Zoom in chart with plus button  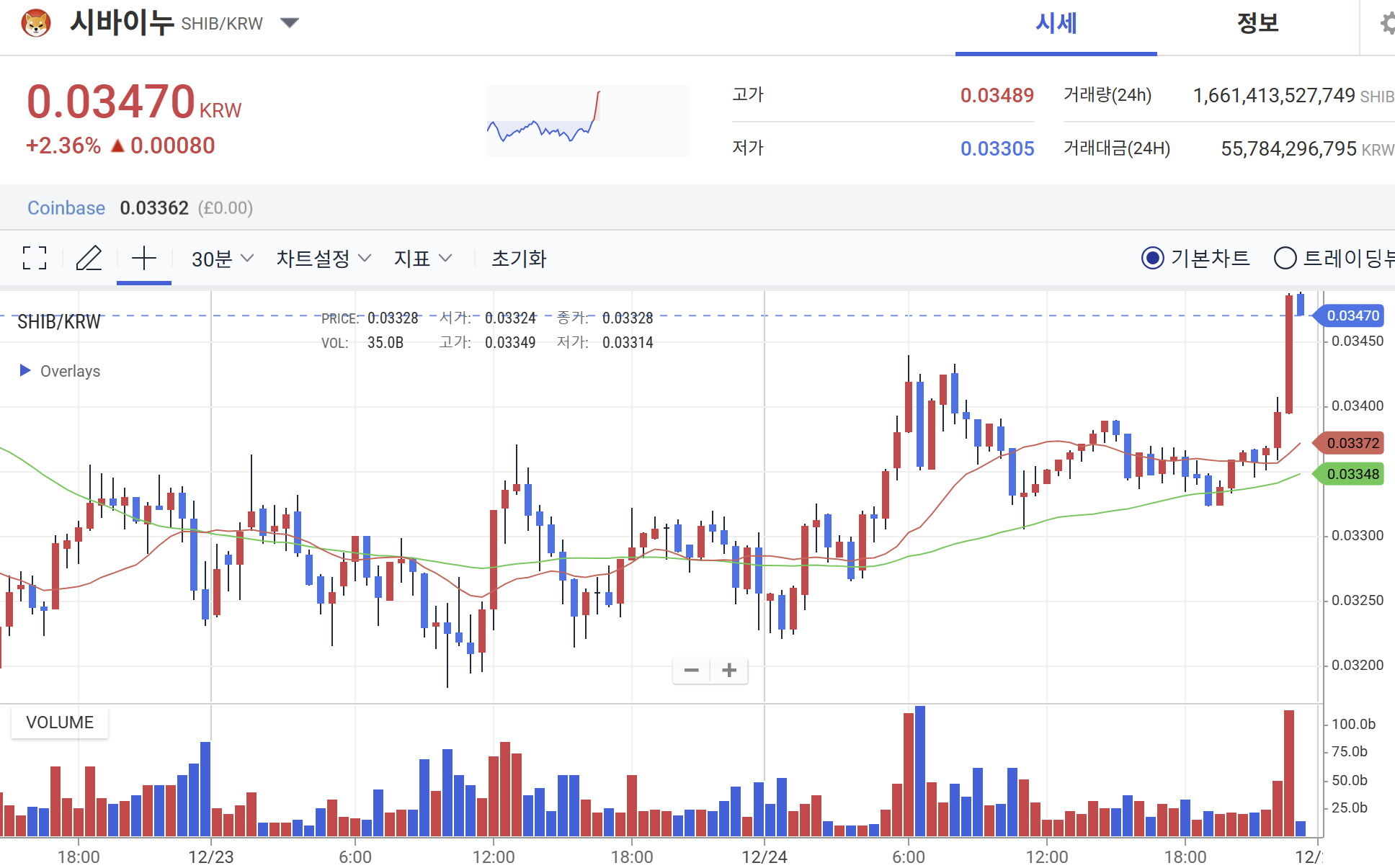point(729,671)
